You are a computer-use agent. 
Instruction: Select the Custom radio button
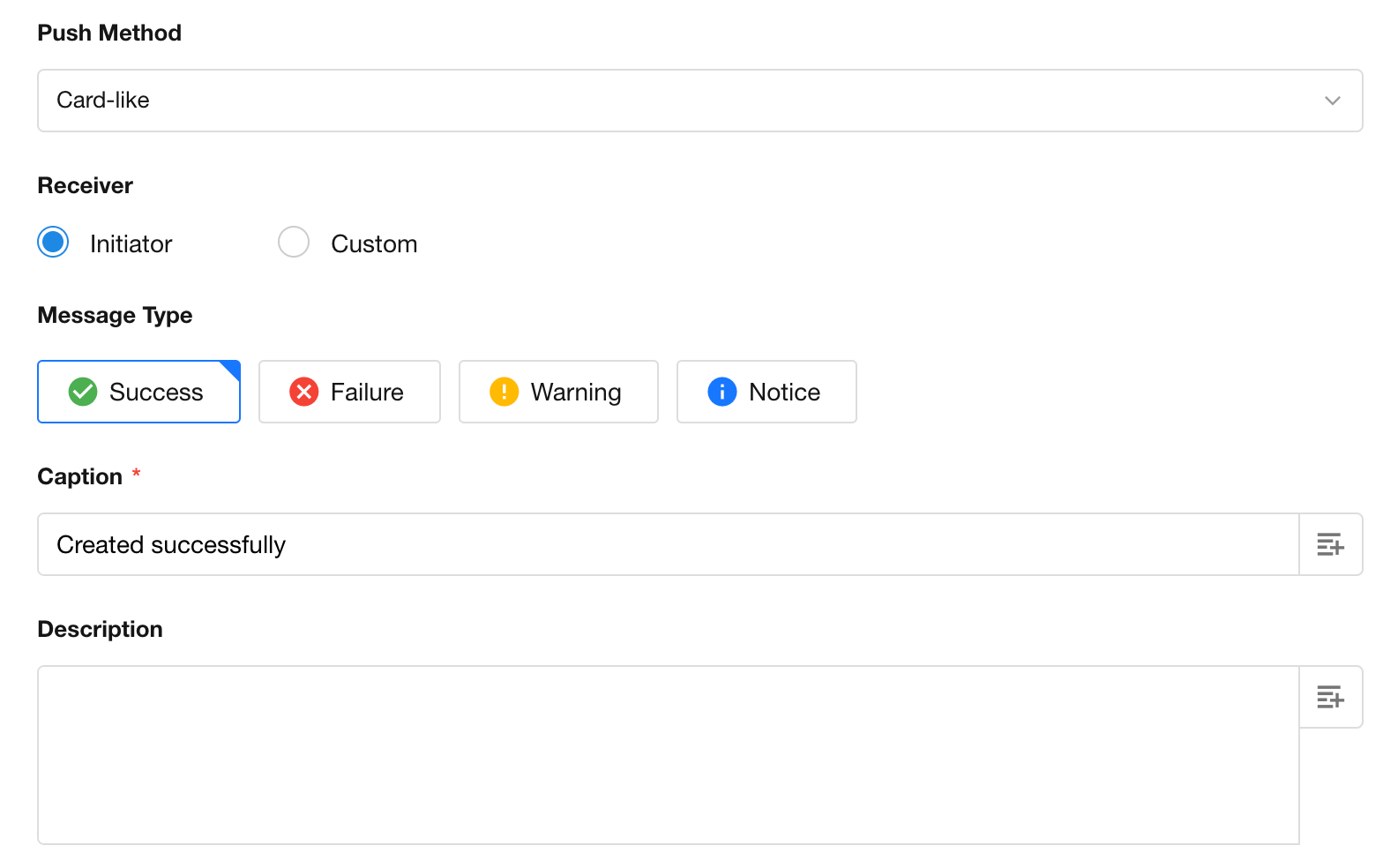pyautogui.click(x=294, y=243)
